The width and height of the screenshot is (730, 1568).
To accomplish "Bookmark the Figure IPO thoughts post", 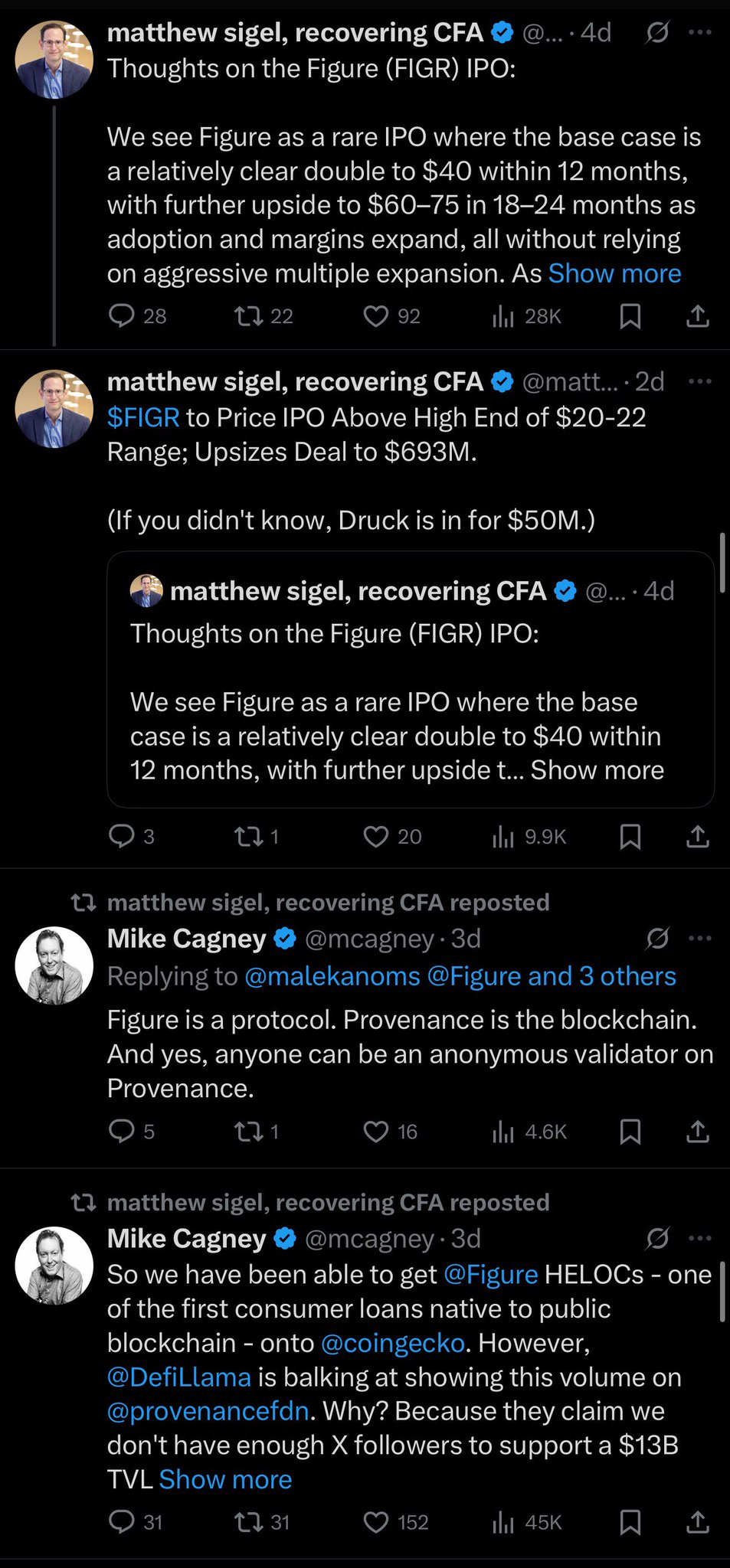I will tap(630, 315).
